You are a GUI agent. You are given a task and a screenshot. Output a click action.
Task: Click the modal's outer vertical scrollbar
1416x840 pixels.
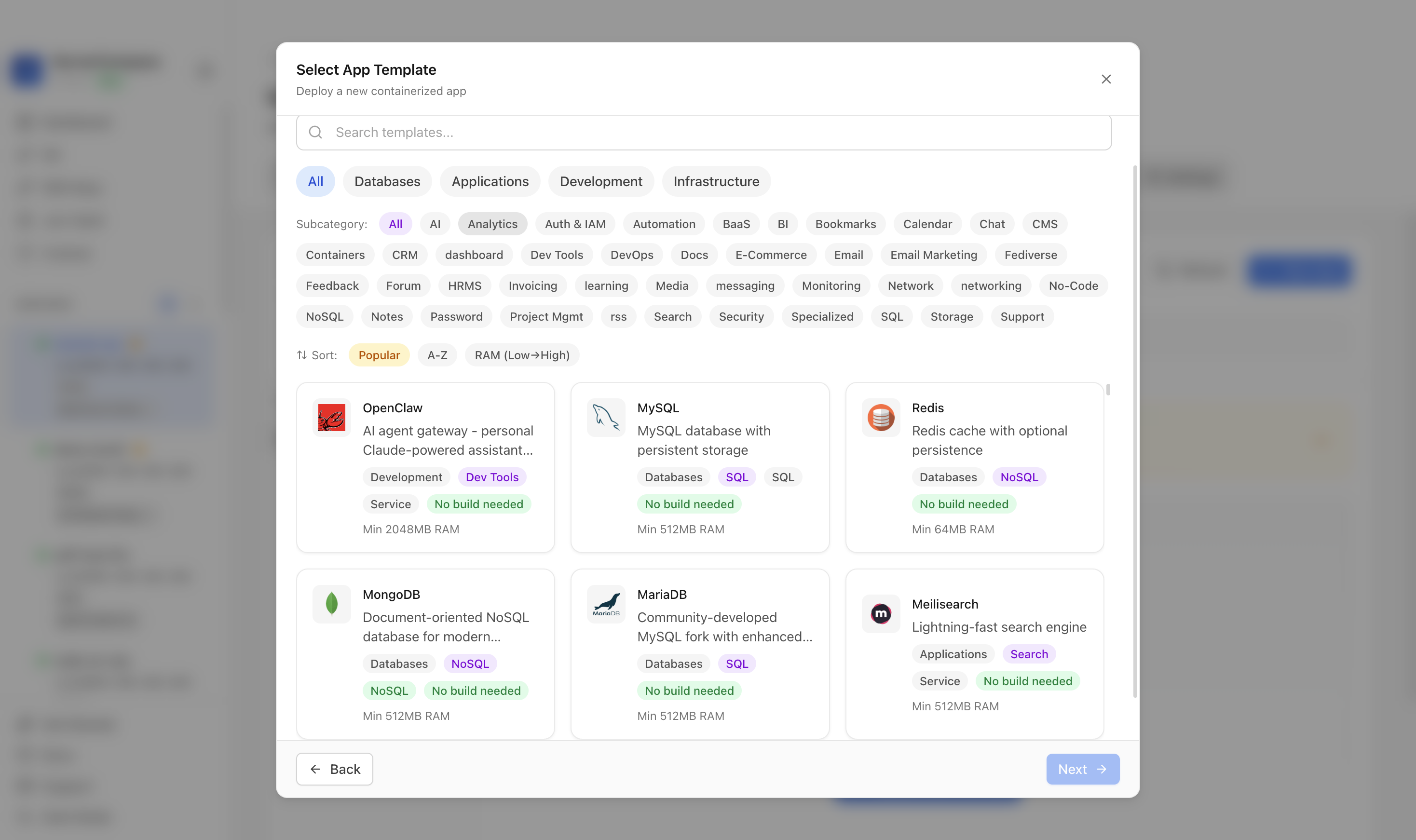tap(1134, 431)
